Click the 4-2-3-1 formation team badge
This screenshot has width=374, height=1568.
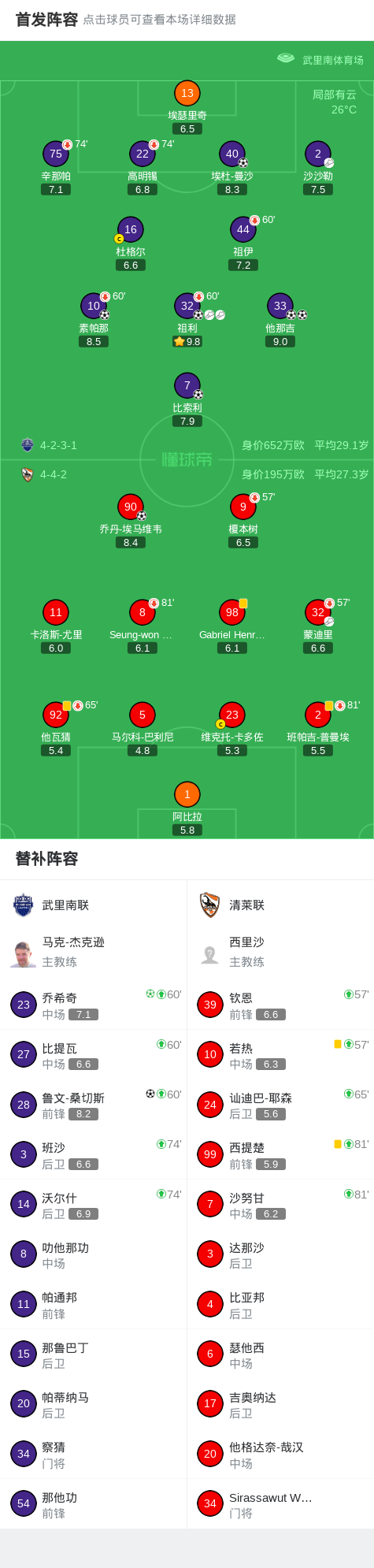point(28,444)
